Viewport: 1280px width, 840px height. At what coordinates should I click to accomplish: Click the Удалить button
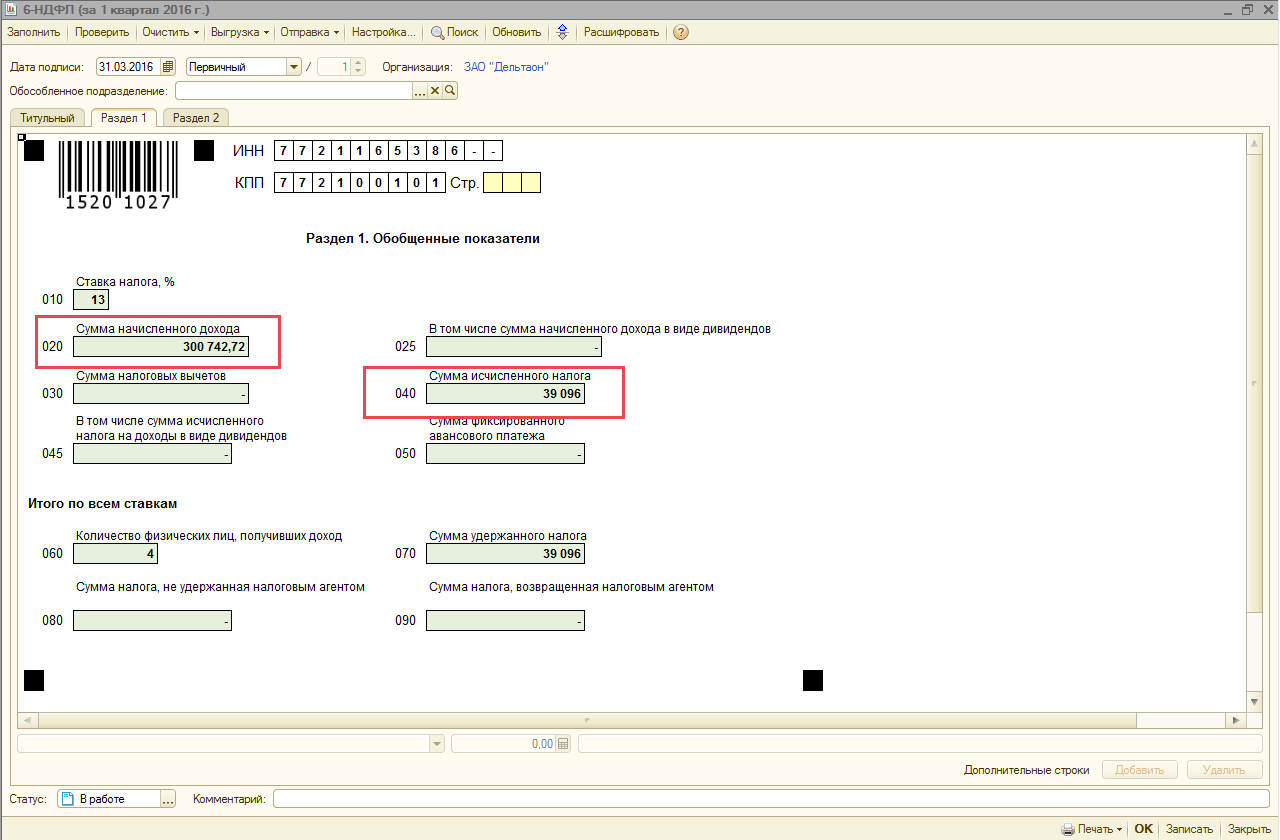tap(1225, 770)
